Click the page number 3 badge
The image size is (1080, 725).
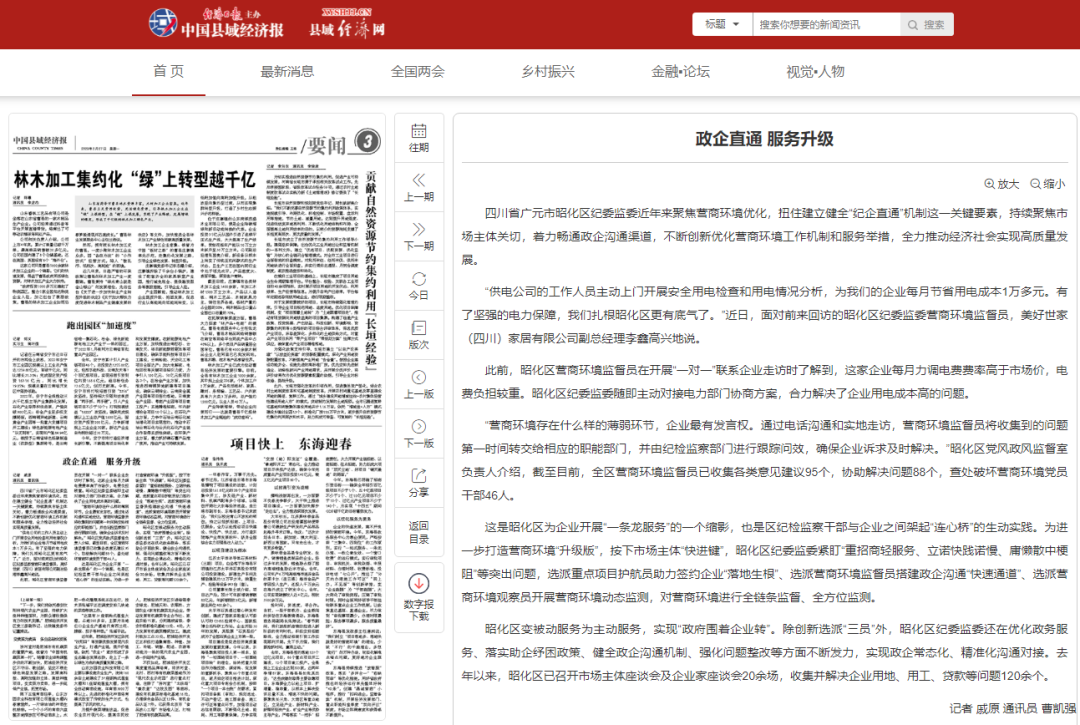368,142
